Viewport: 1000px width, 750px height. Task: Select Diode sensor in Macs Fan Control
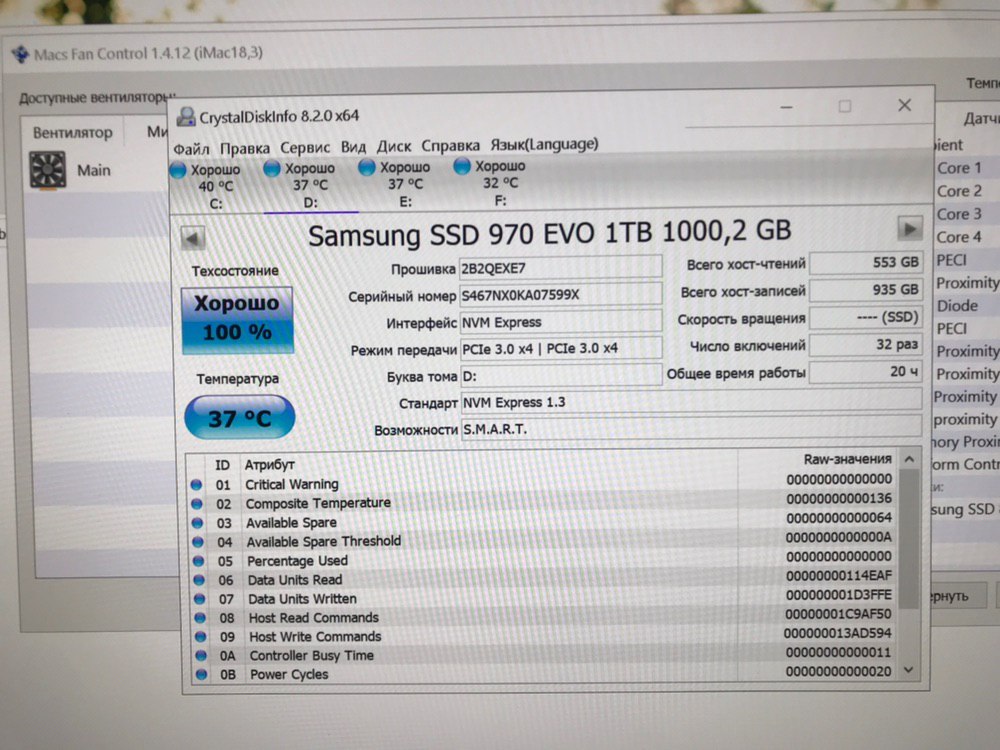(957, 305)
